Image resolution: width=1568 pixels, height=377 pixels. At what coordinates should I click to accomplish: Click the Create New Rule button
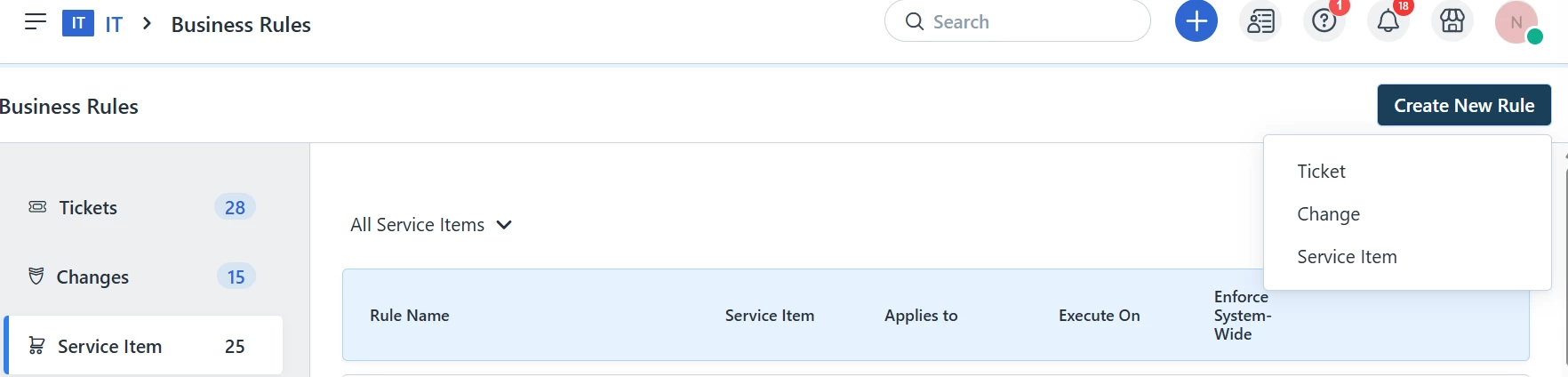[1464, 105]
